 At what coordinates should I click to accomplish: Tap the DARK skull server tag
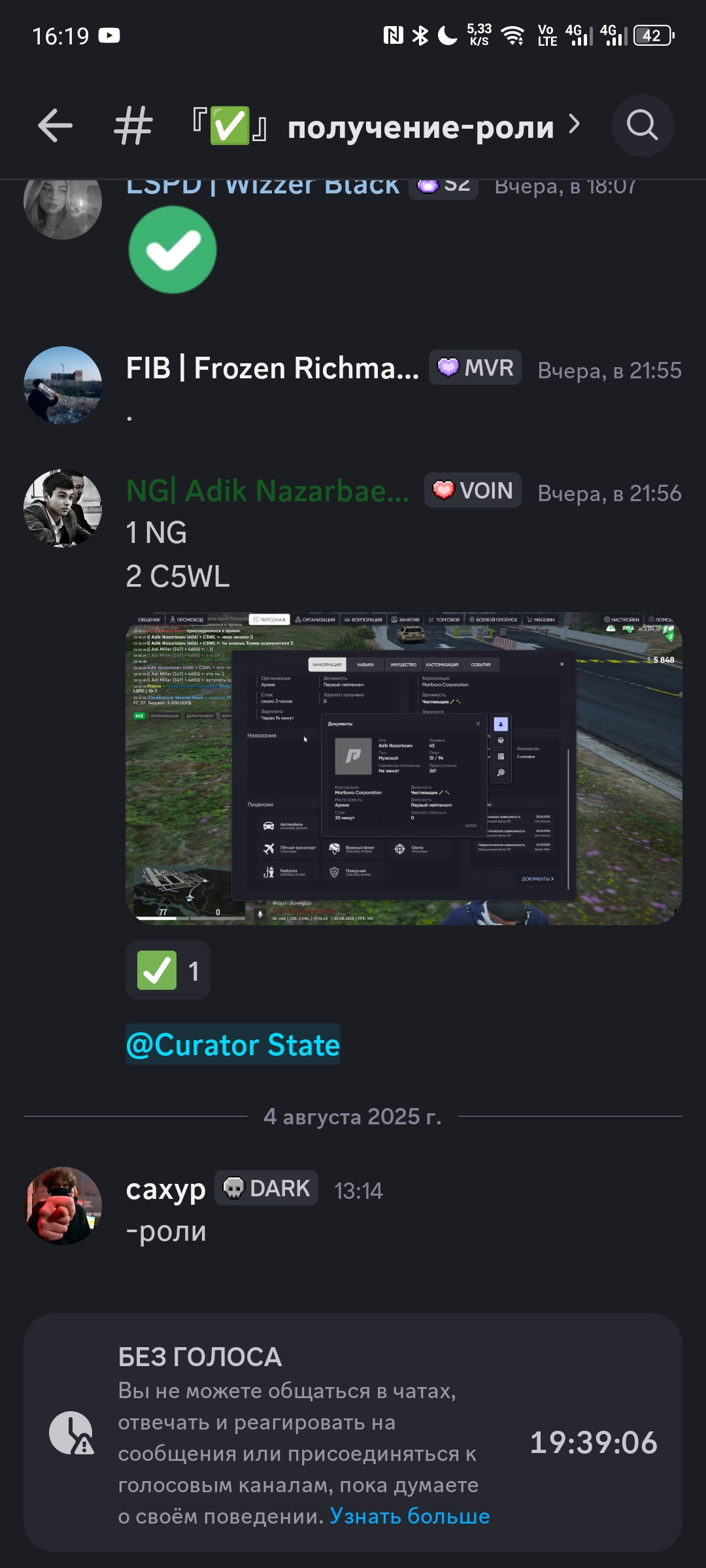[266, 1188]
